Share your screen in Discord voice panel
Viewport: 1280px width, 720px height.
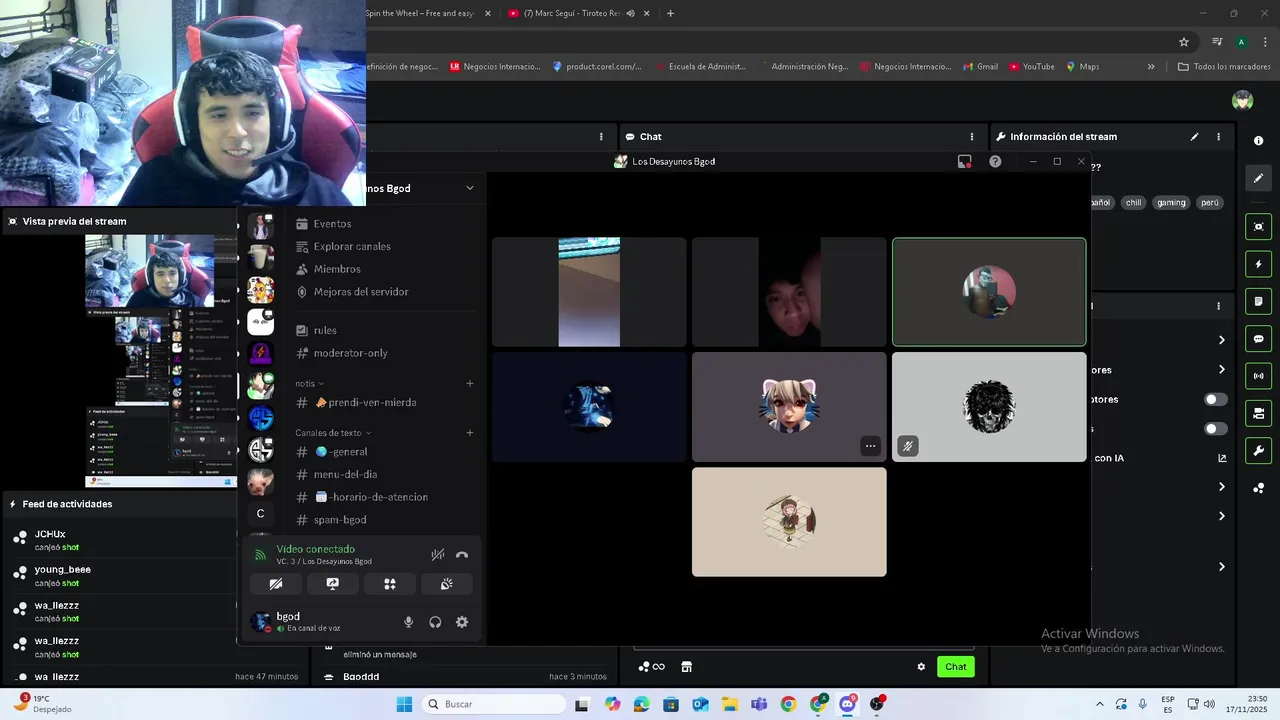[333, 584]
